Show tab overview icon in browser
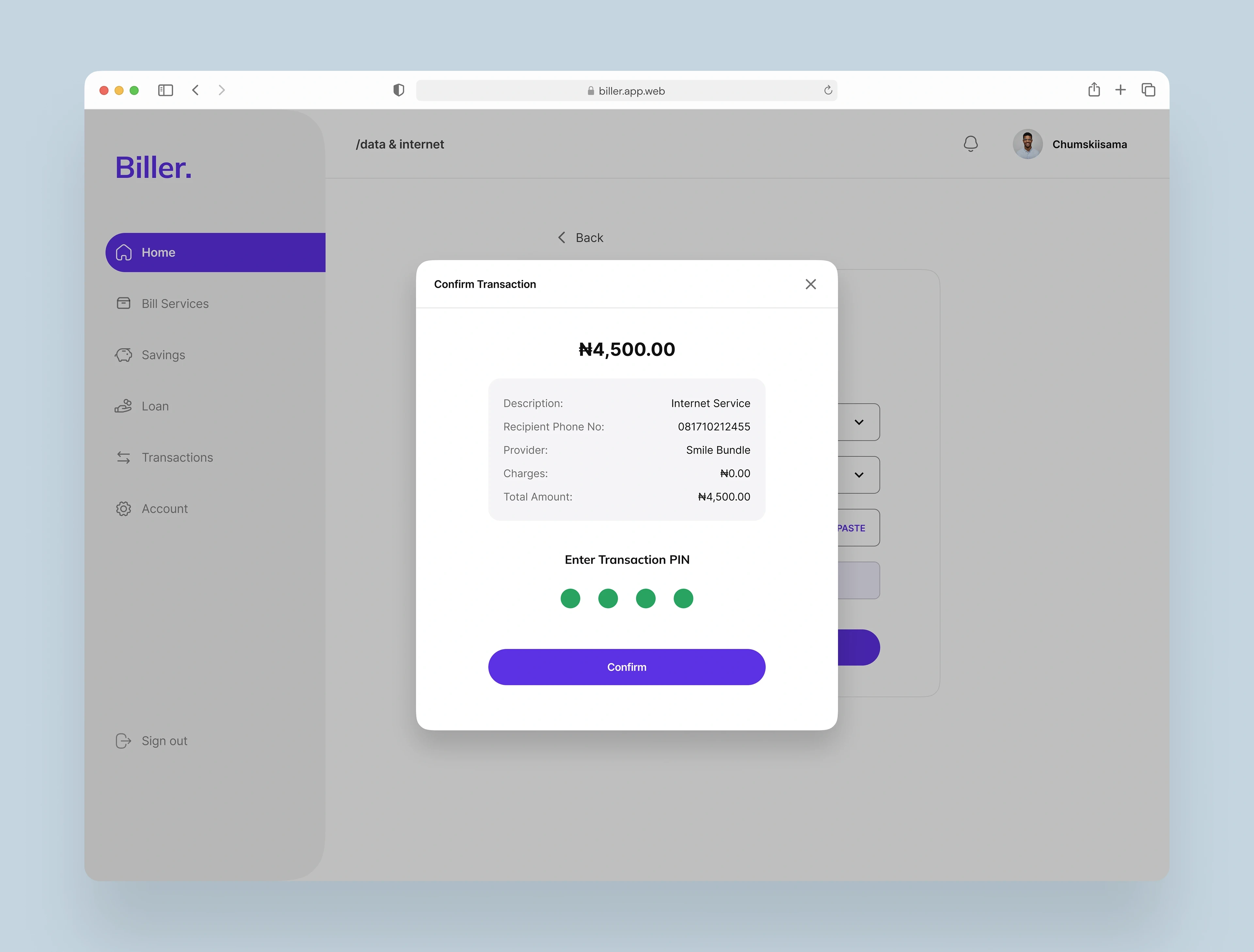Screen dimensions: 1254x952 tap(1148, 89)
